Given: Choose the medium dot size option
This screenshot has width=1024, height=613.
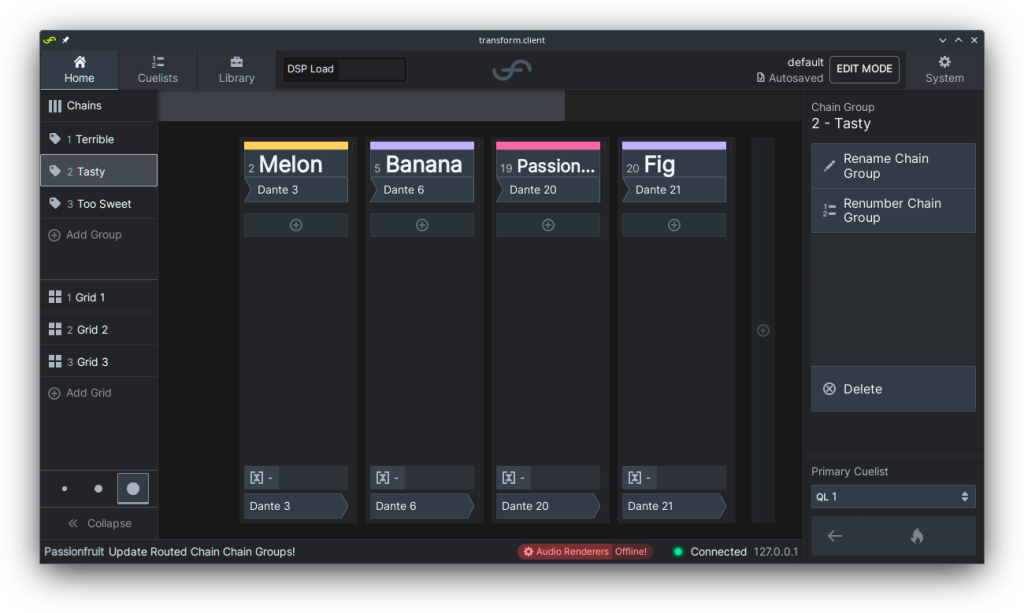Looking at the screenshot, I should [98, 489].
